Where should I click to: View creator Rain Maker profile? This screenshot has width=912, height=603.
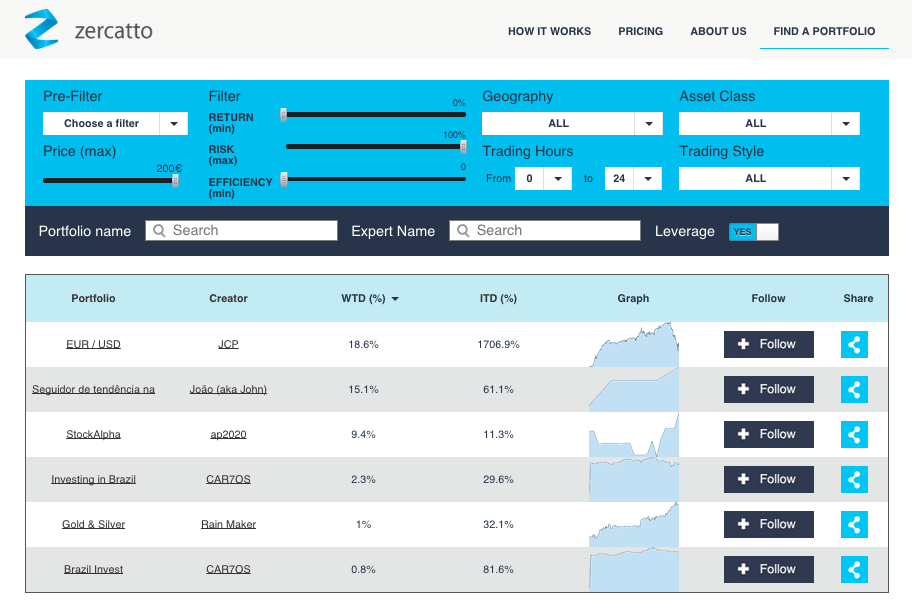(228, 524)
